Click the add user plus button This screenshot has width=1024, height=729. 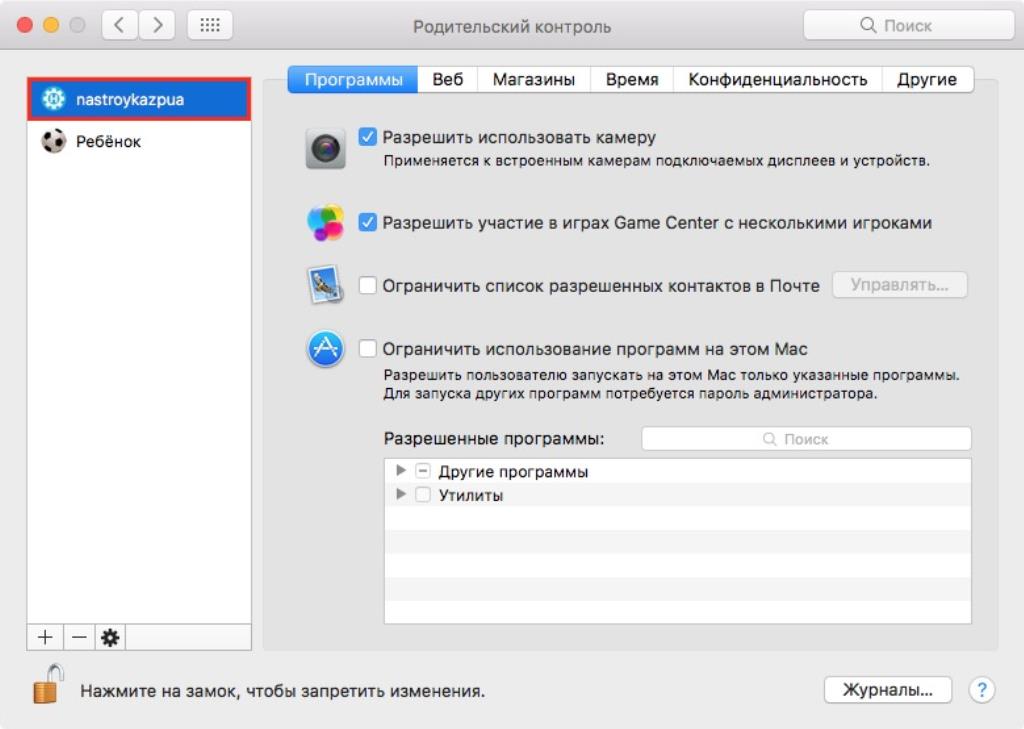pyautogui.click(x=45, y=638)
